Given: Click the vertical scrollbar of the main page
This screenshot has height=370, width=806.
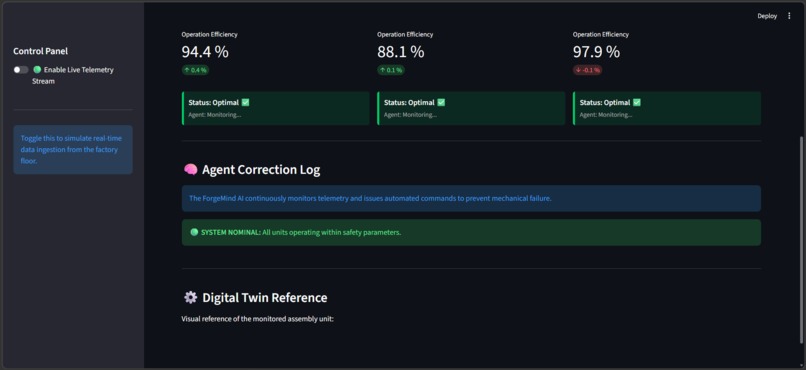Looking at the screenshot, I should (x=801, y=239).
